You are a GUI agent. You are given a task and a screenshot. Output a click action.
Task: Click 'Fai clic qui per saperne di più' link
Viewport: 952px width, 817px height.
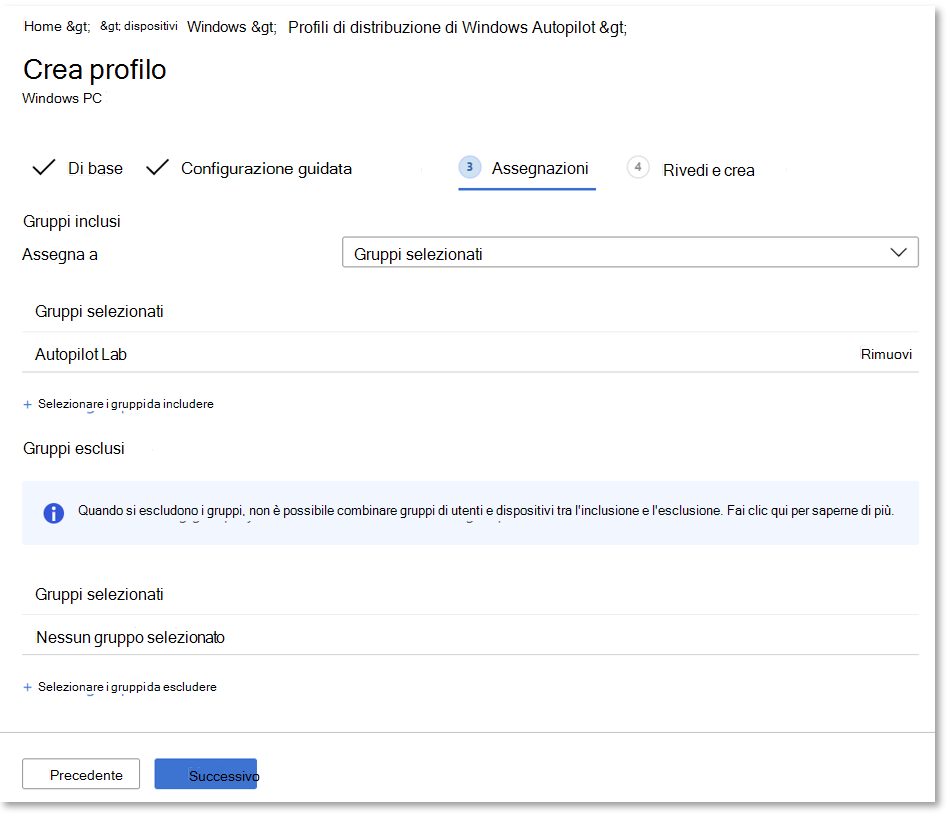[x=810, y=511]
